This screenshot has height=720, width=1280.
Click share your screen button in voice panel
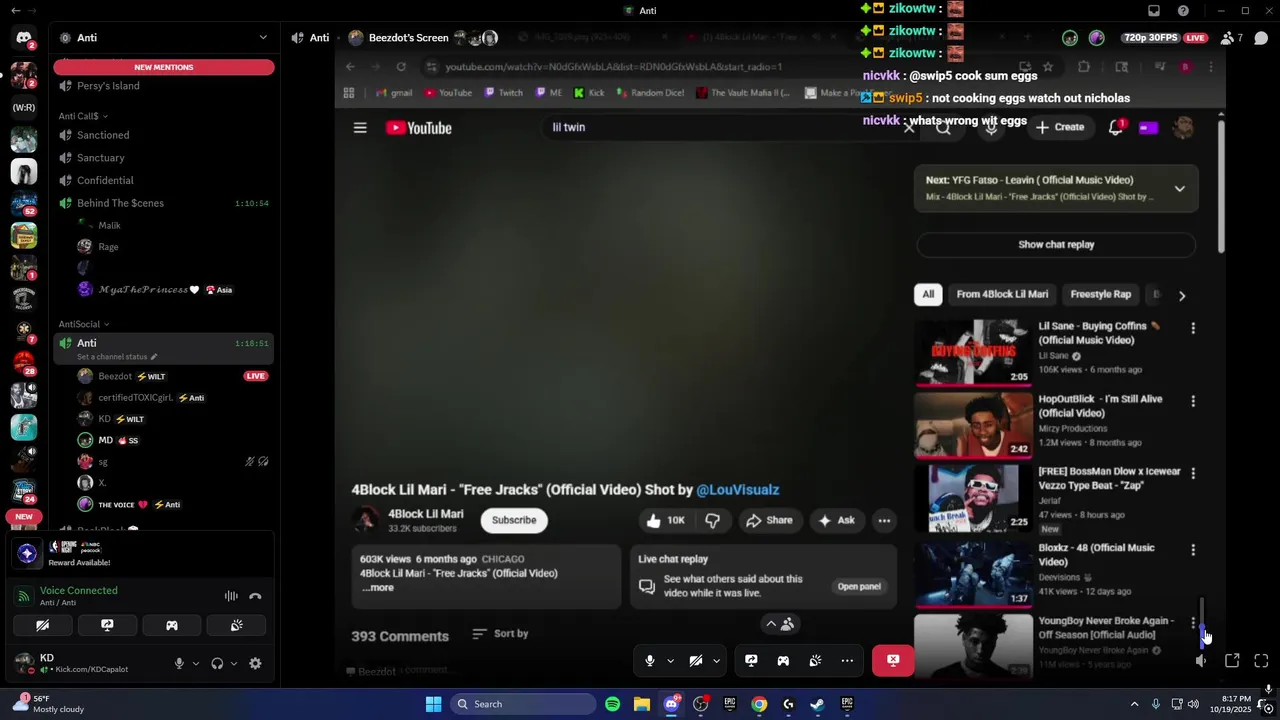(107, 625)
